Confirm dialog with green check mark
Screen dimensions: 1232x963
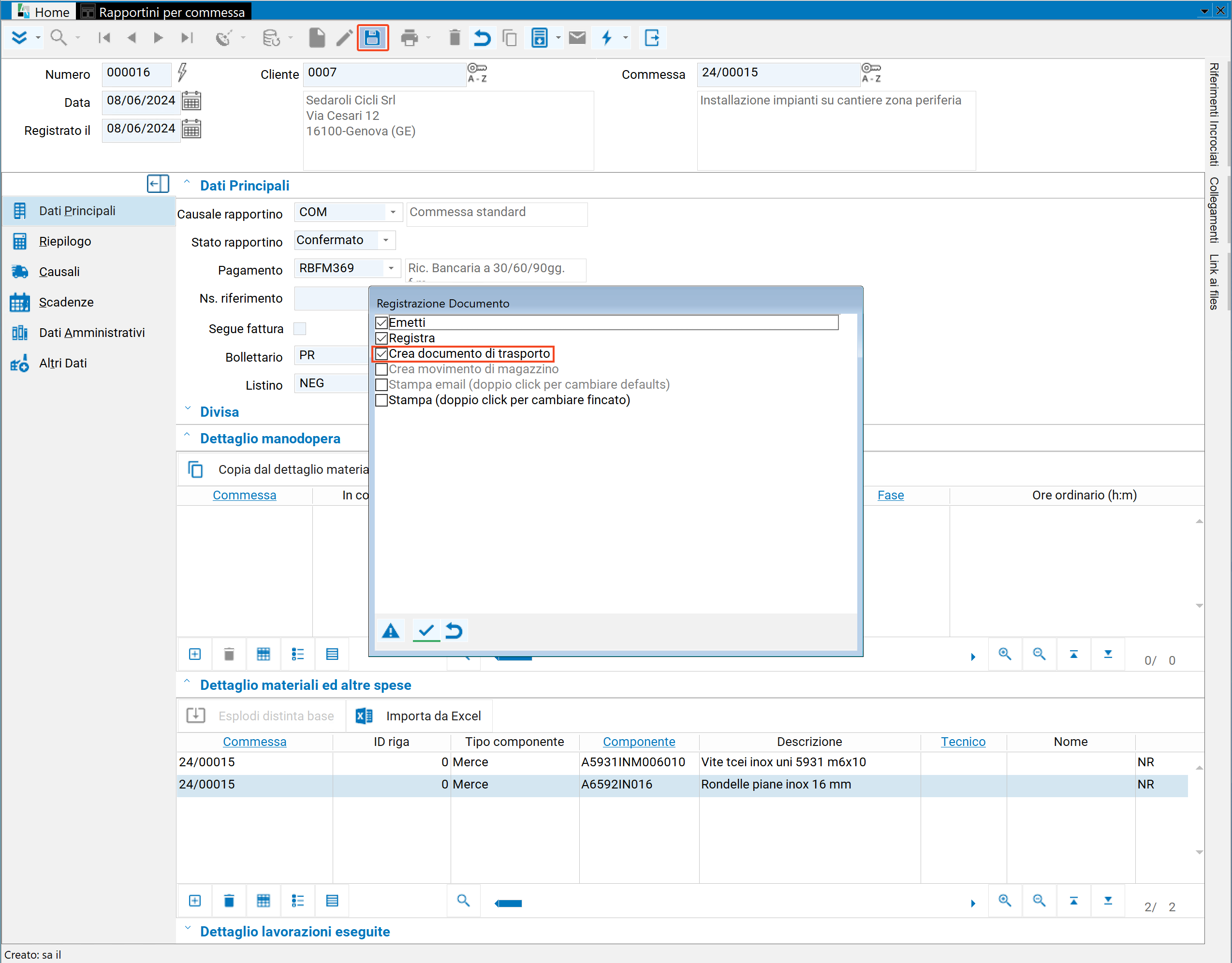(x=426, y=630)
